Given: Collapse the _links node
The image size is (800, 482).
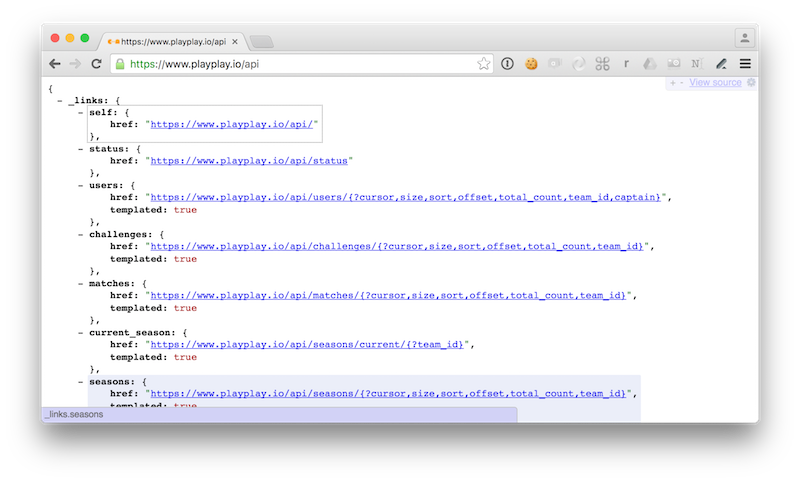Looking at the screenshot, I should (x=60, y=100).
